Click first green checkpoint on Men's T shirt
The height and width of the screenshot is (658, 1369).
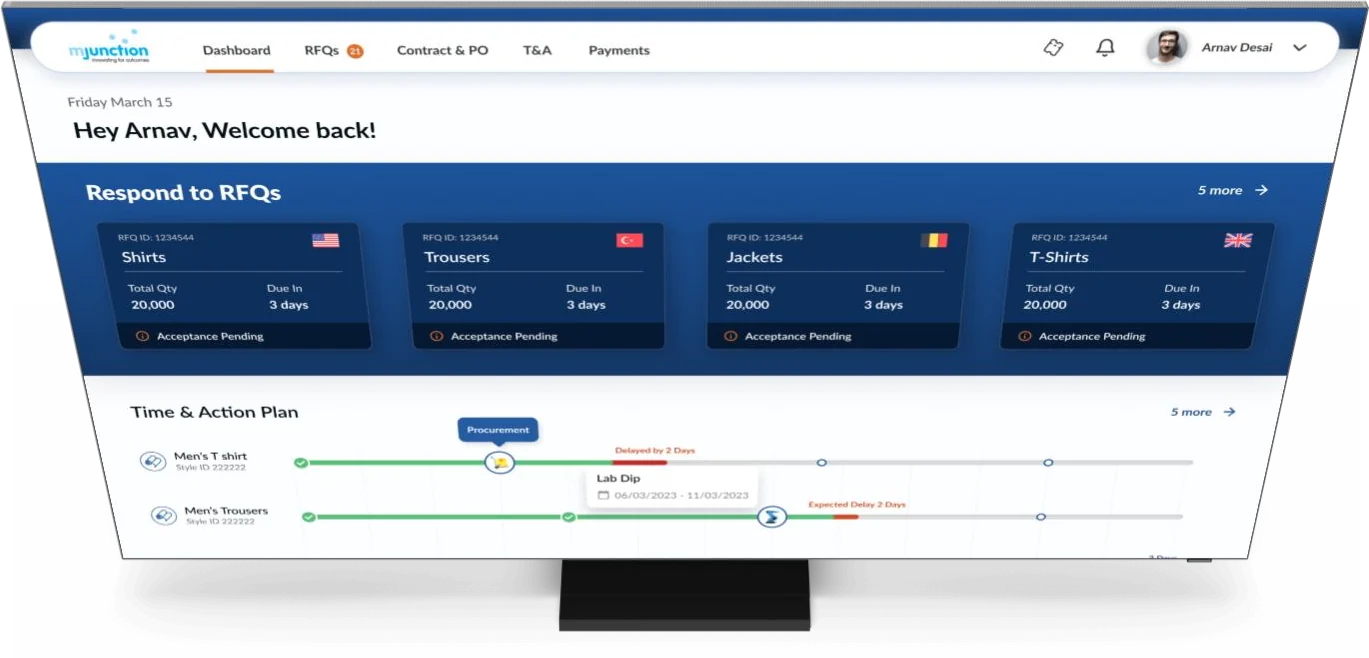pyautogui.click(x=300, y=463)
